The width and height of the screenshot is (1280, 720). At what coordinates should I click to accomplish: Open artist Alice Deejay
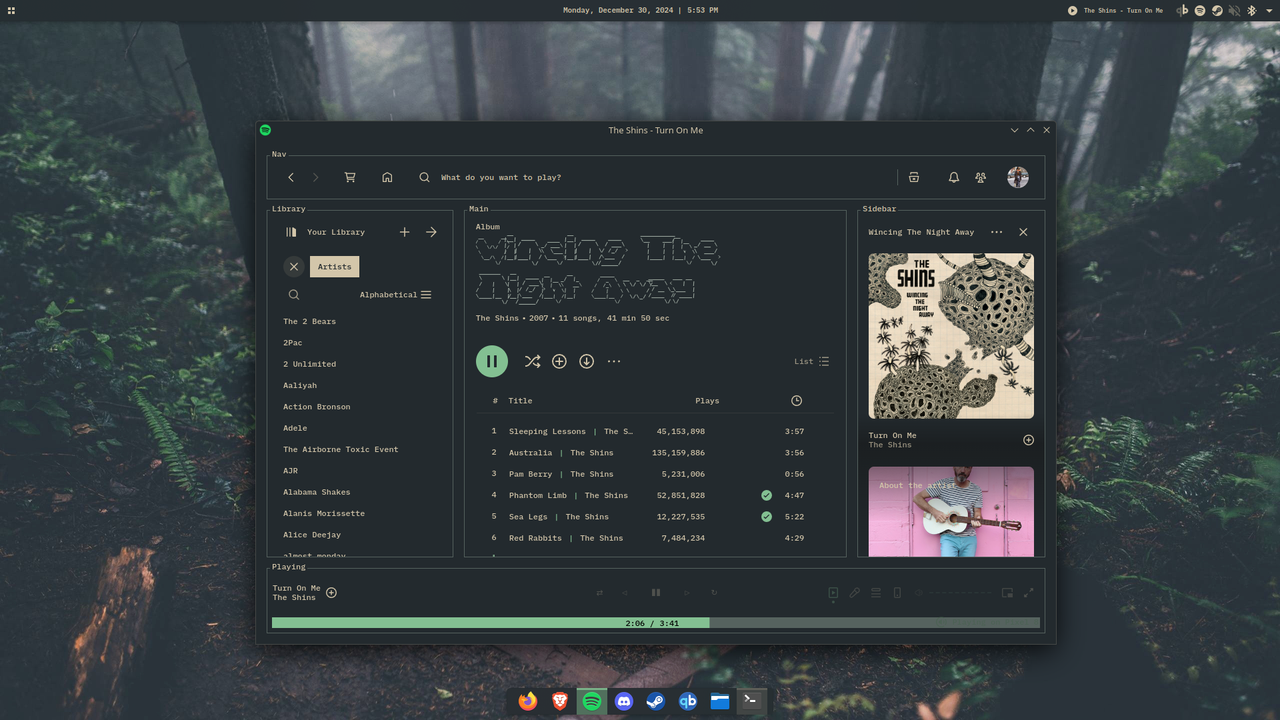312,535
